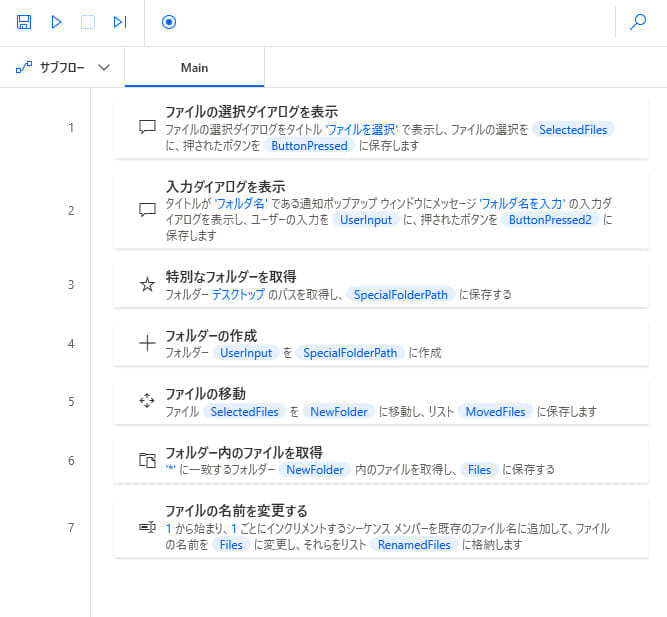Click line number 7 in the gutter
This screenshot has width=667, height=617.
coord(71,528)
